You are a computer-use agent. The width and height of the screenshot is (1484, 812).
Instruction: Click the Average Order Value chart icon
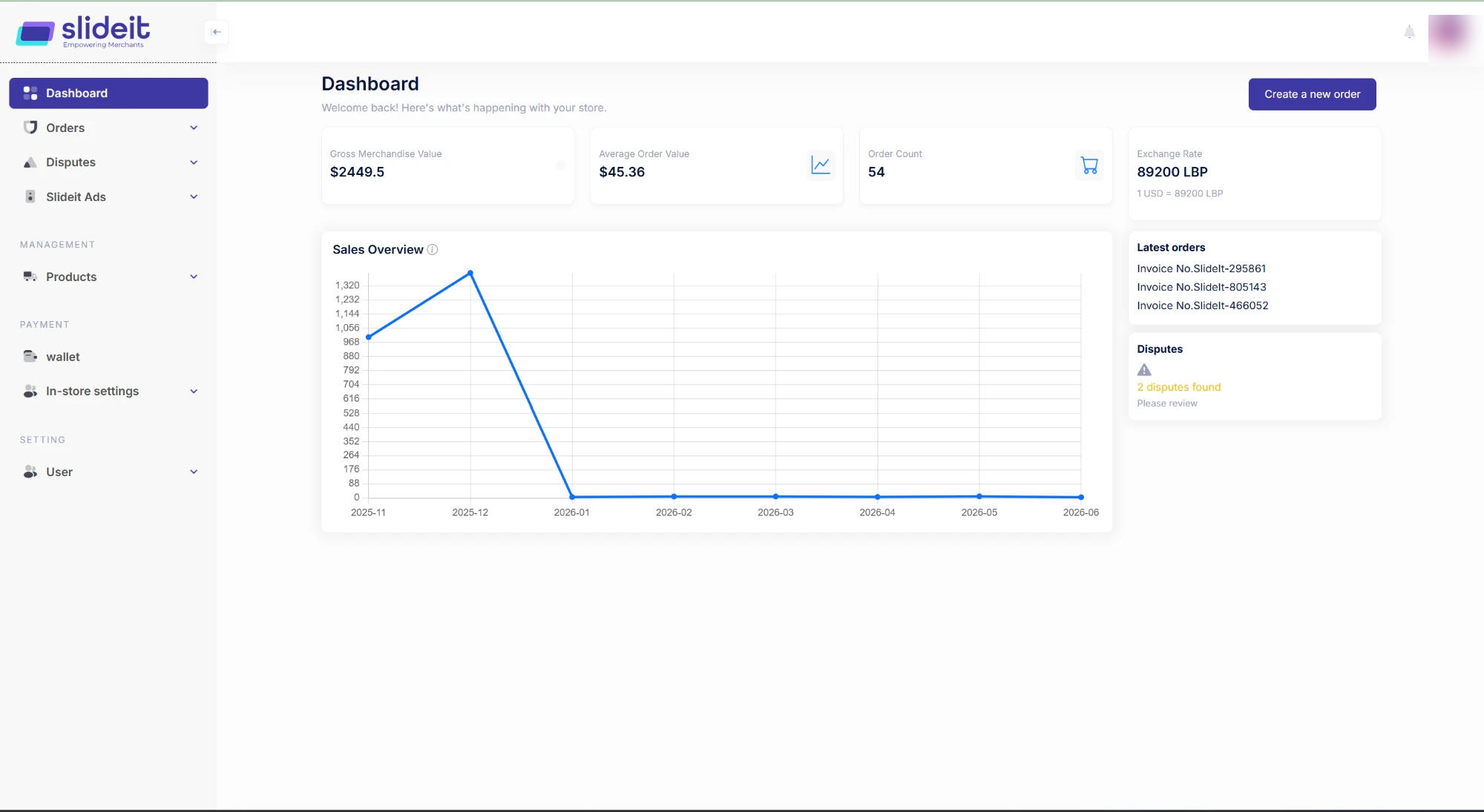(821, 165)
